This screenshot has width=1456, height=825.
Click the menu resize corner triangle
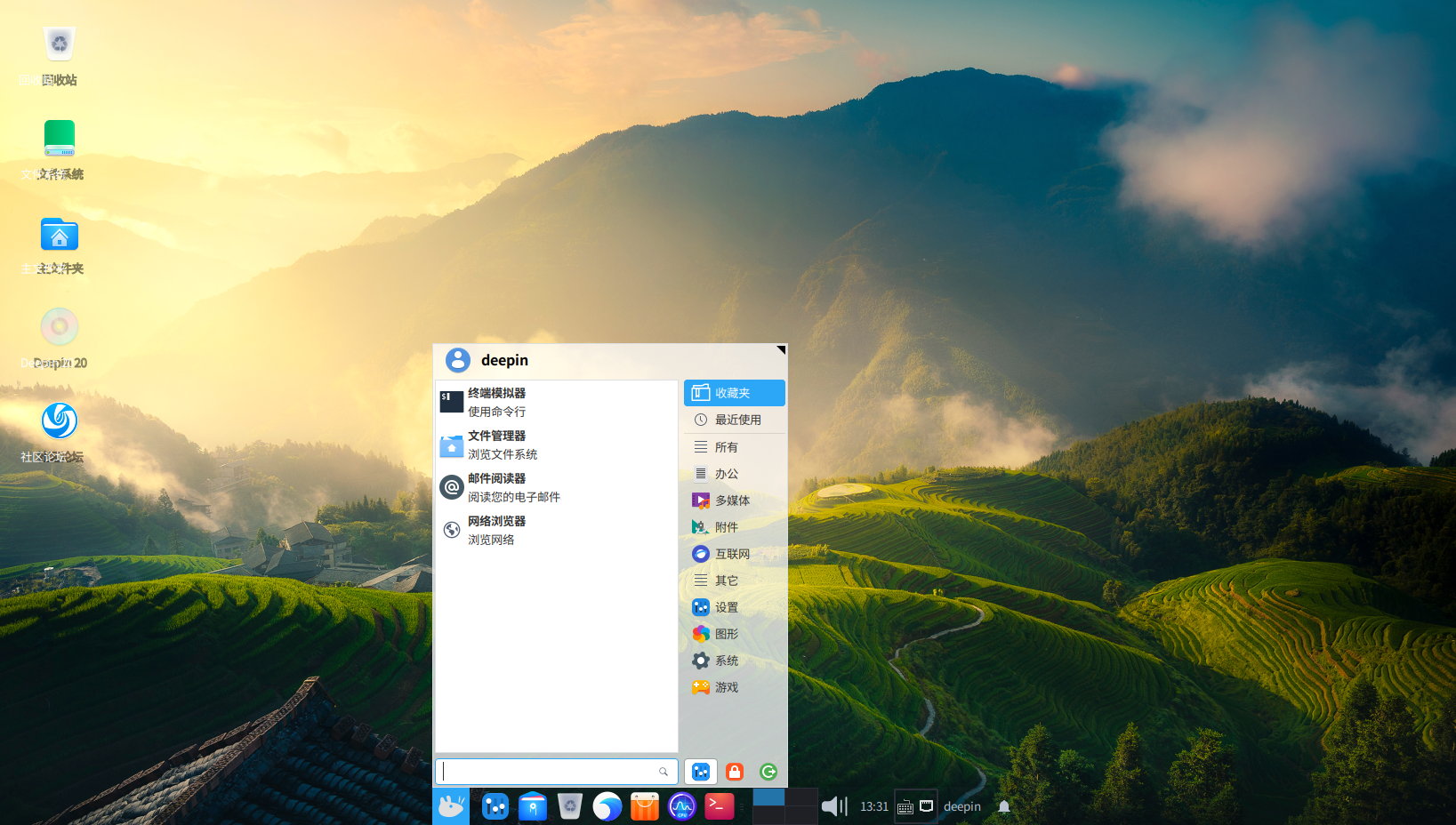coord(781,349)
